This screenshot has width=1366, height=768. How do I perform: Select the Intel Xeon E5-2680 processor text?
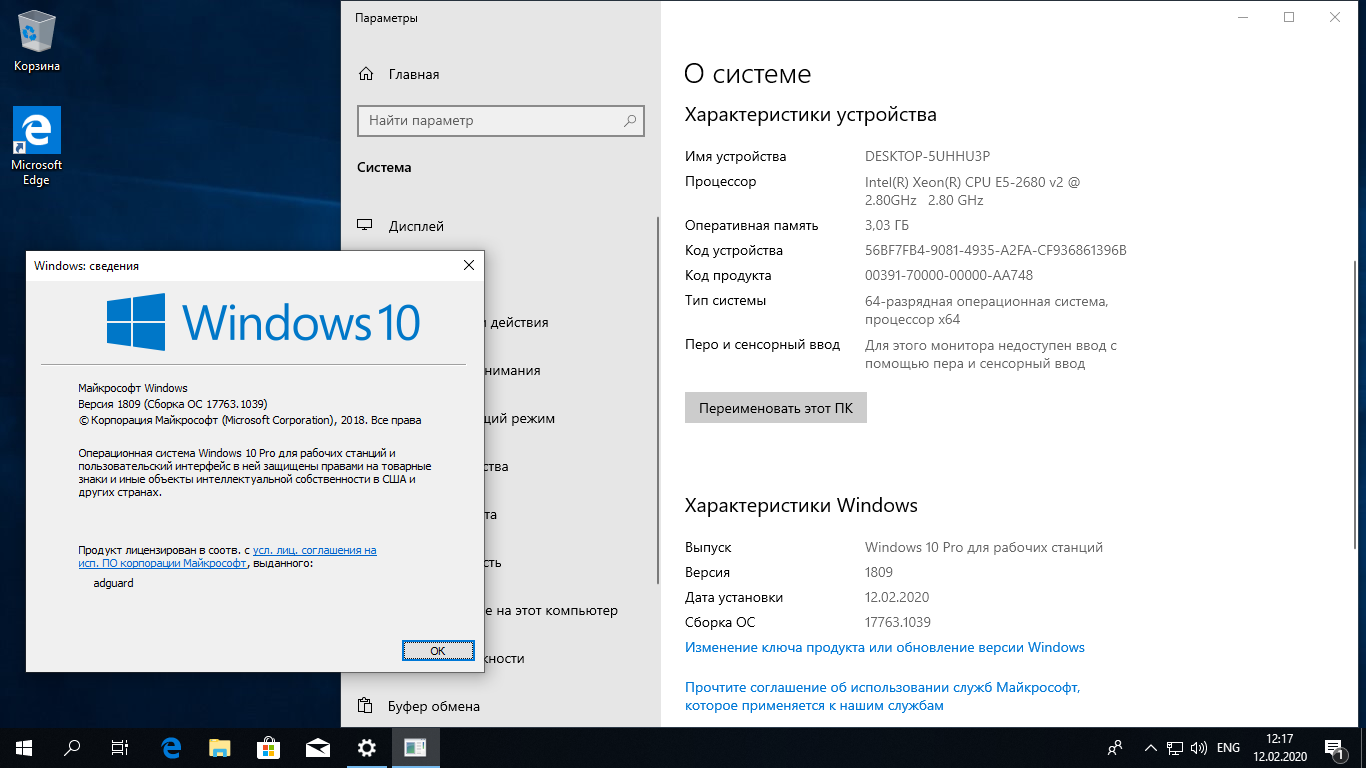point(972,191)
